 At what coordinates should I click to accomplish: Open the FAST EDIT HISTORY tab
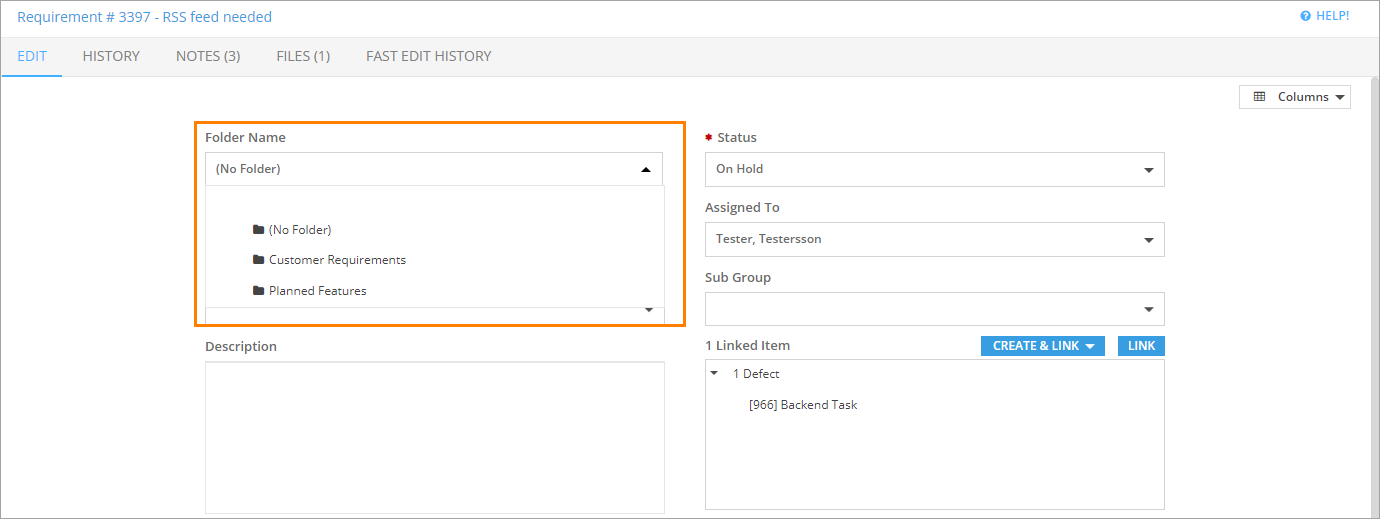pyautogui.click(x=428, y=57)
